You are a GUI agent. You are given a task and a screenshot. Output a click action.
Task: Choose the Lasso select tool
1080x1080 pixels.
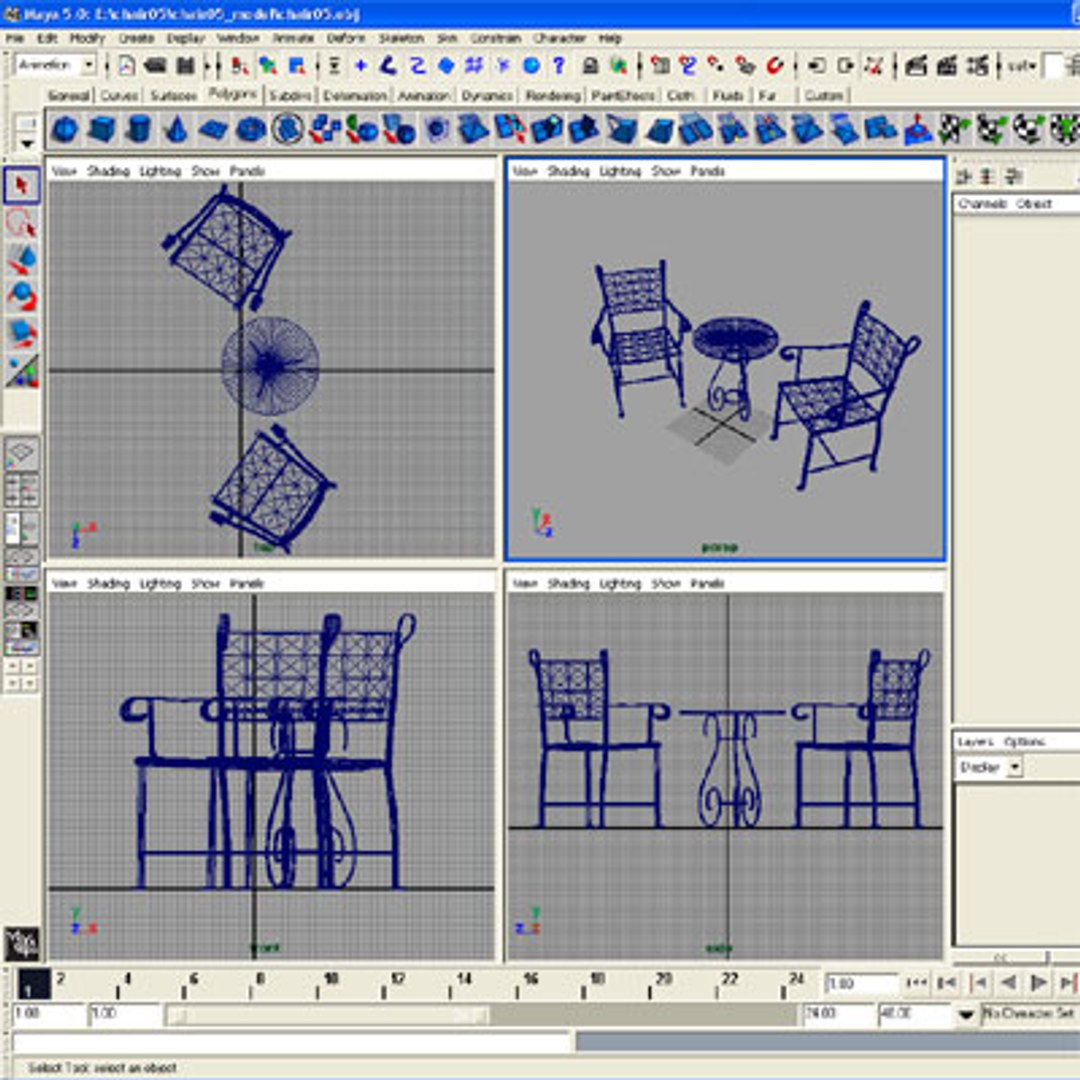[21, 223]
